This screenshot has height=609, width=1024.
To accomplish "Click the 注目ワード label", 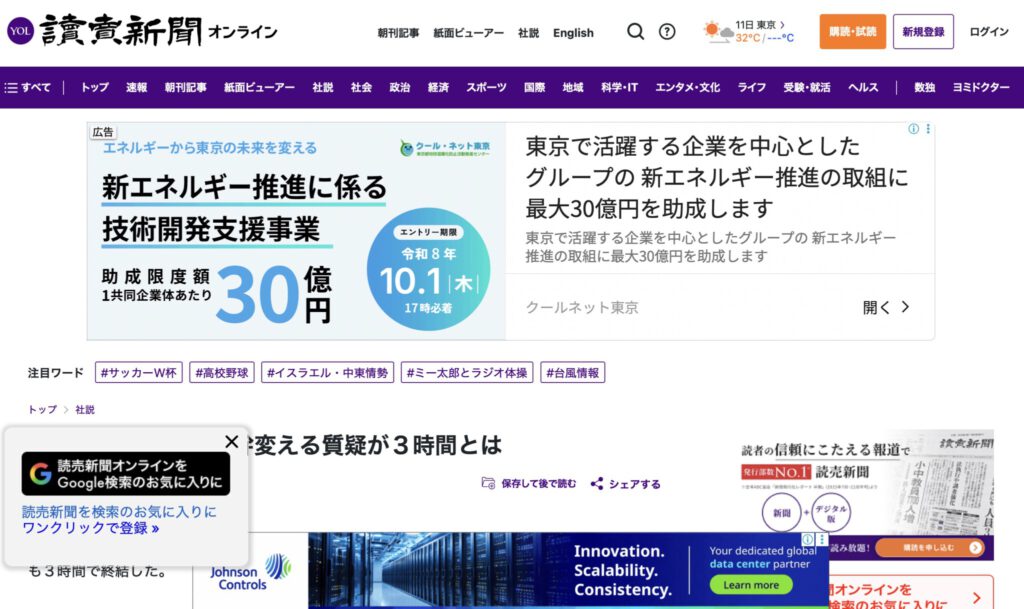I will [x=56, y=373].
